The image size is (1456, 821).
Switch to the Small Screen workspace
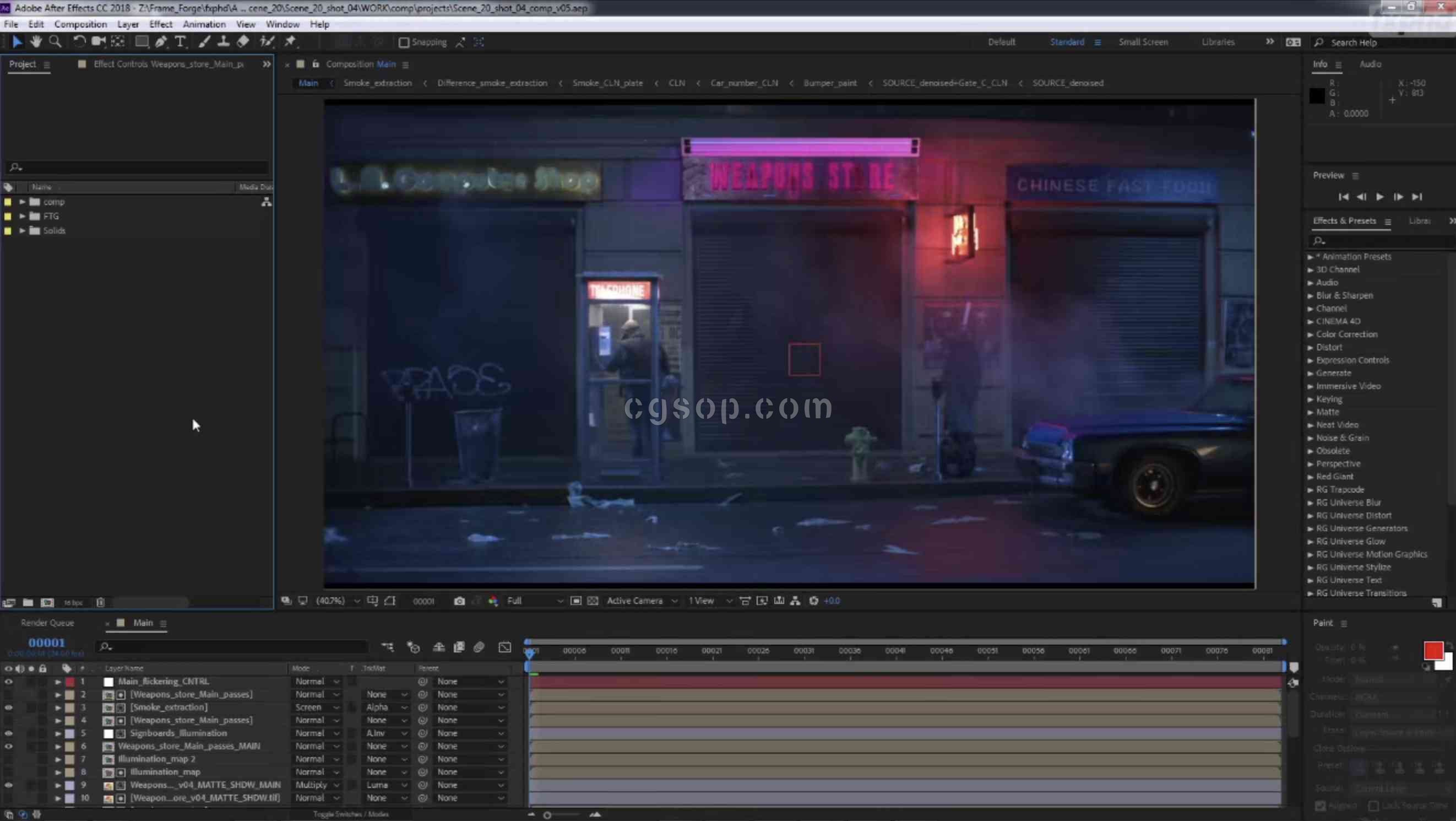point(1143,42)
